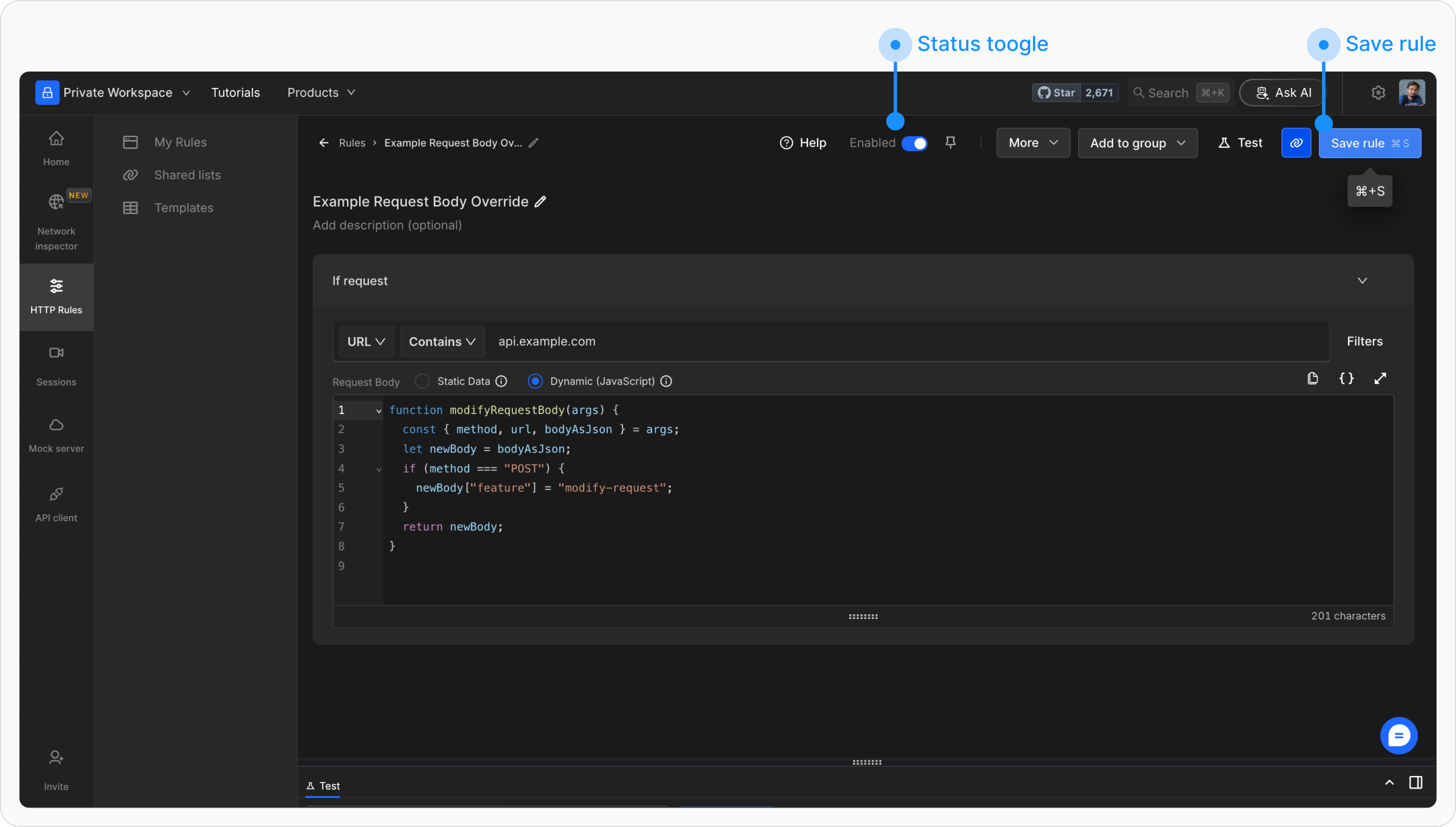This screenshot has width=1456, height=827.
Task: Click the settings gear icon
Action: coord(1378,93)
